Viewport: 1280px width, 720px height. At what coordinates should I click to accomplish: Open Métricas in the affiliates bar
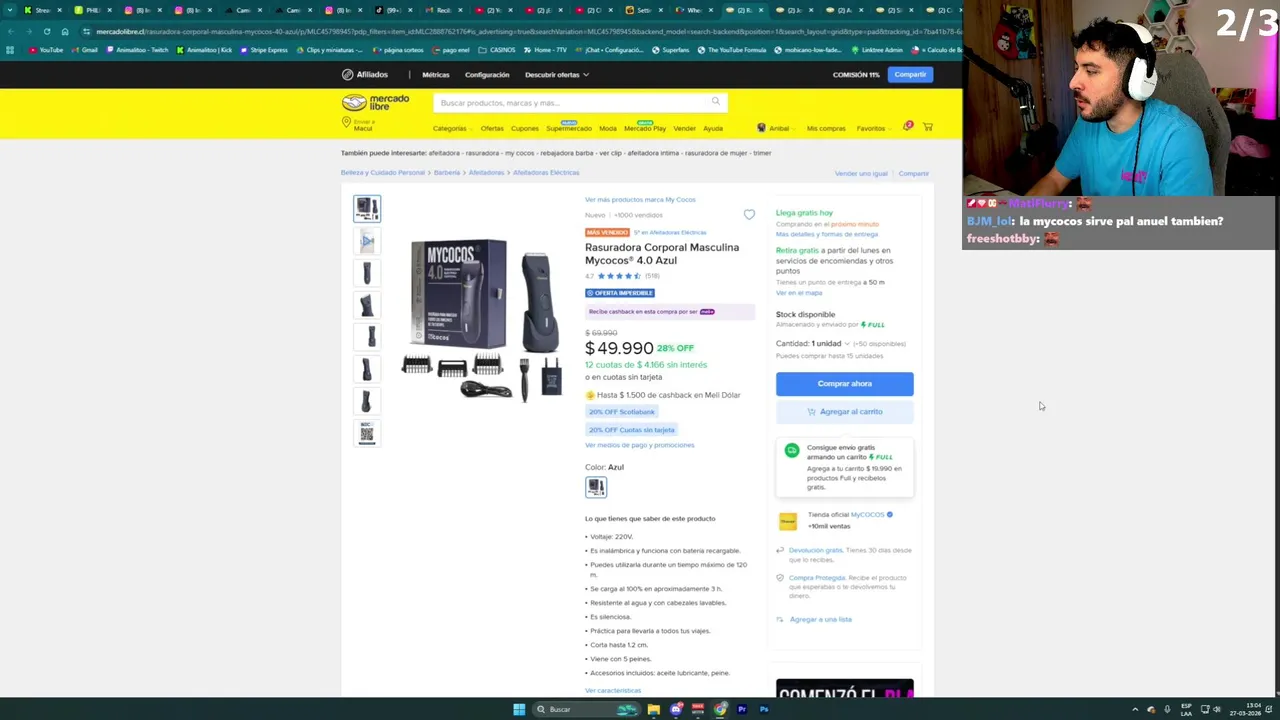pos(436,74)
